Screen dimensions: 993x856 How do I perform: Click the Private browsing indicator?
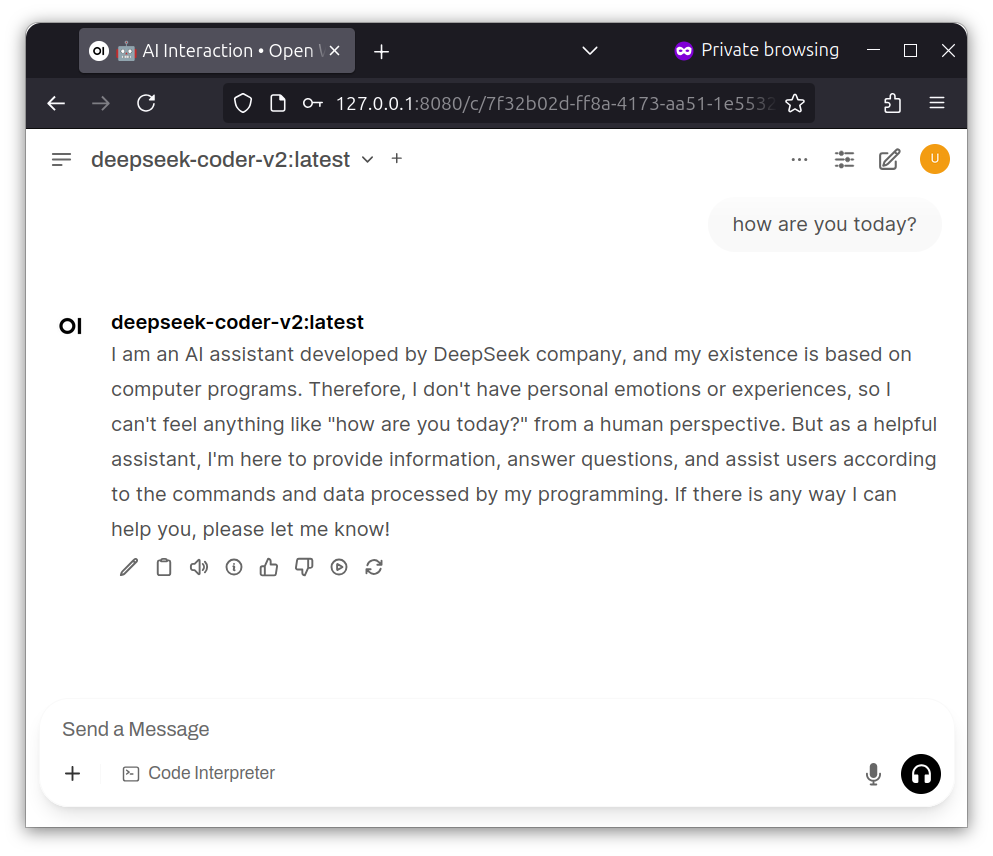pyautogui.click(x=757, y=50)
